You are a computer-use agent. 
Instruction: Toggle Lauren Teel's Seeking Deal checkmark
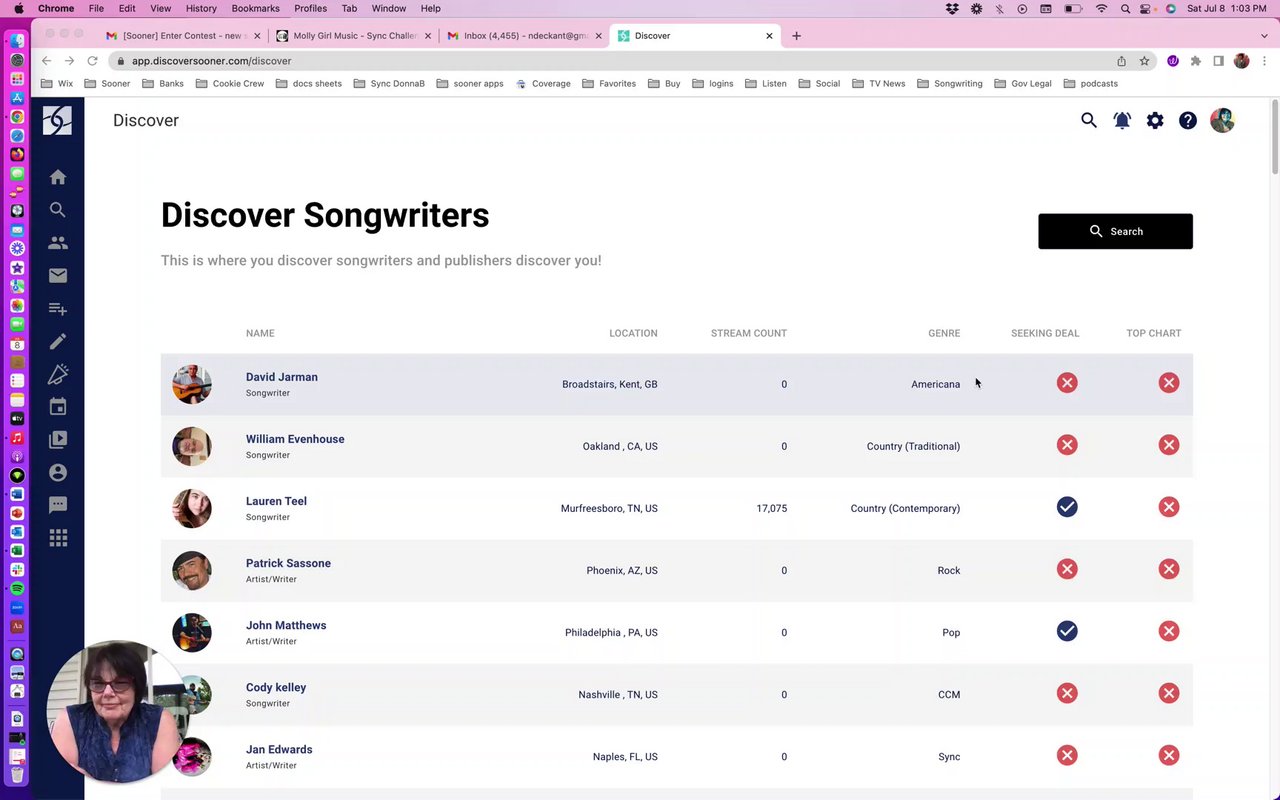1067,507
